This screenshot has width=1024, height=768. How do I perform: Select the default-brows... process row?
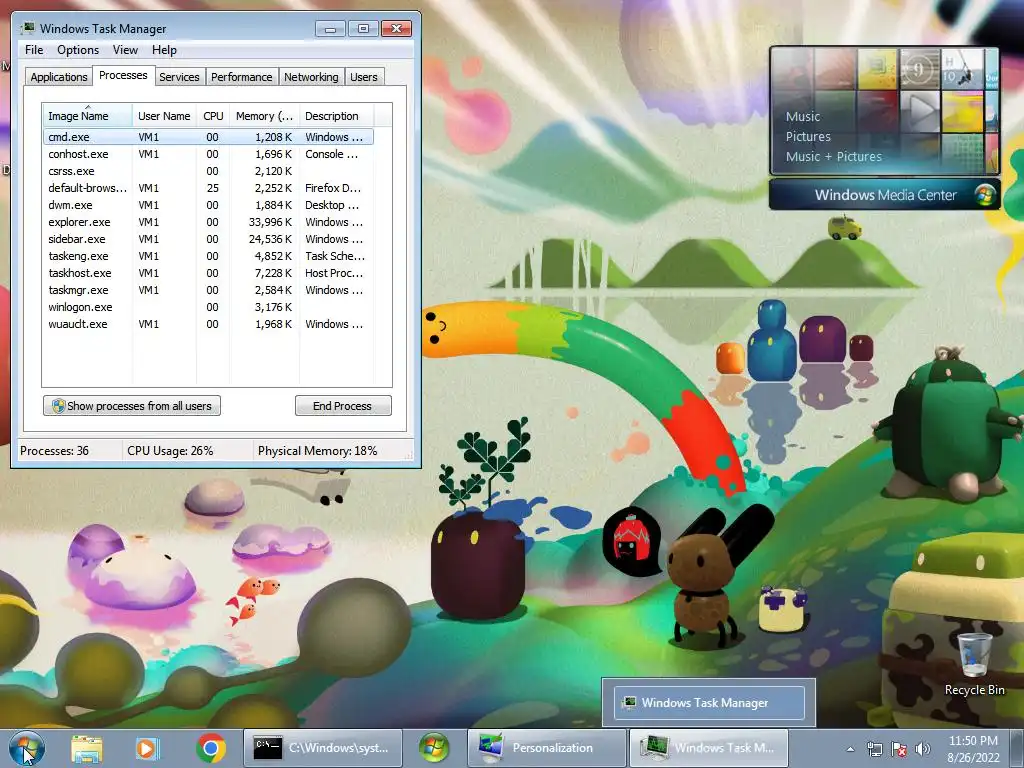point(208,188)
